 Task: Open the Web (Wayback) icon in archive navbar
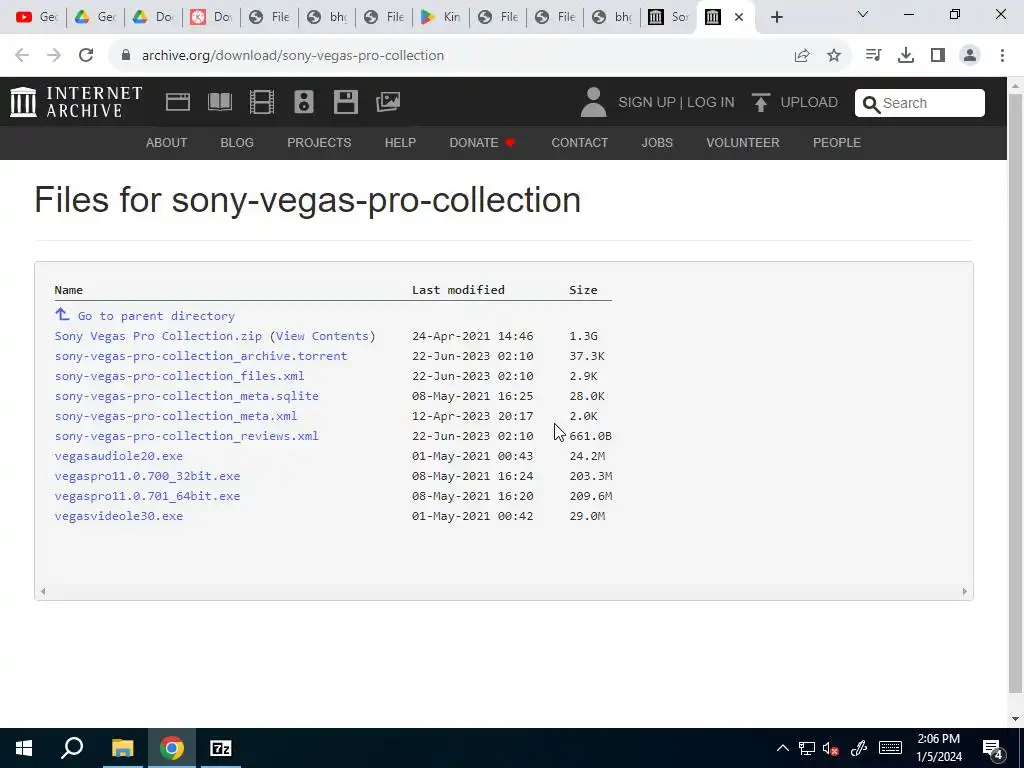coord(178,102)
